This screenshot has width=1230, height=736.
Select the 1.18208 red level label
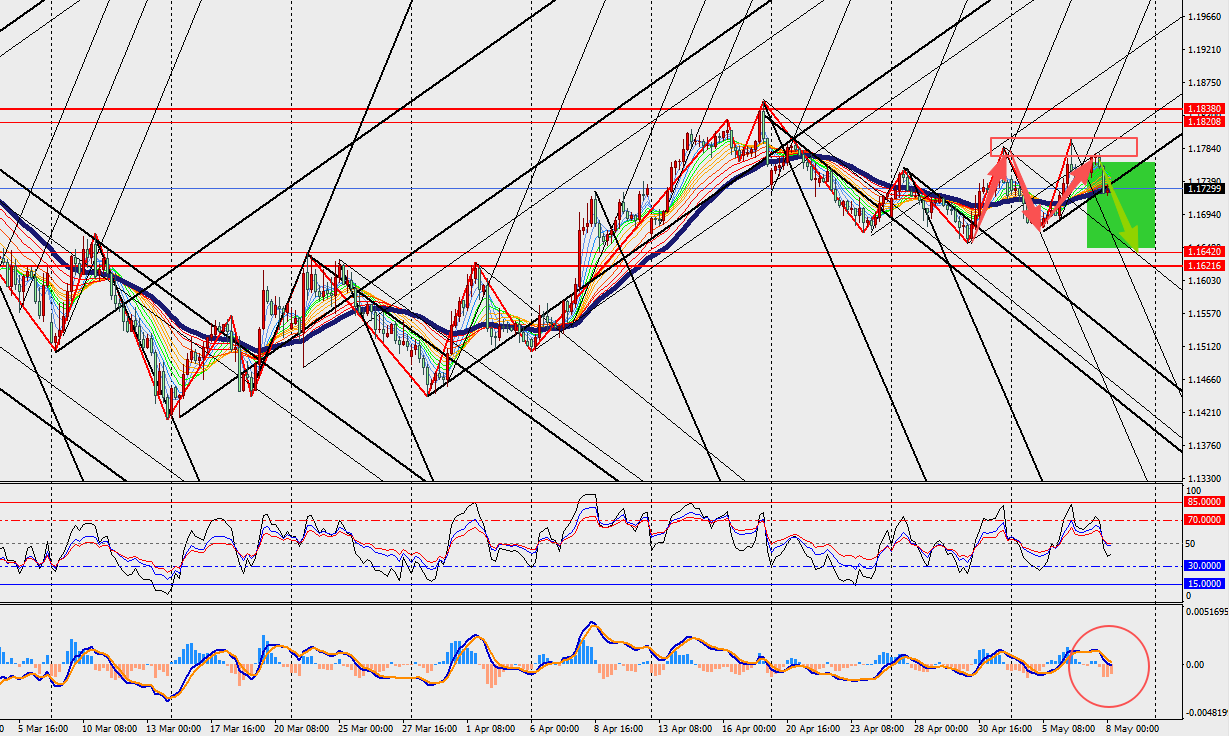(1203, 121)
